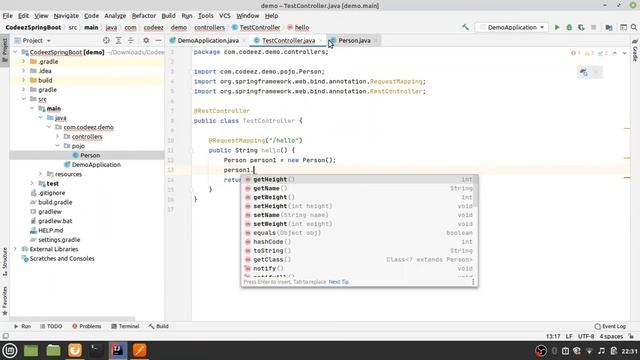Open the Gradle side tool window
Image resolution: width=640 pixels, height=360 pixels.
pos(635,51)
